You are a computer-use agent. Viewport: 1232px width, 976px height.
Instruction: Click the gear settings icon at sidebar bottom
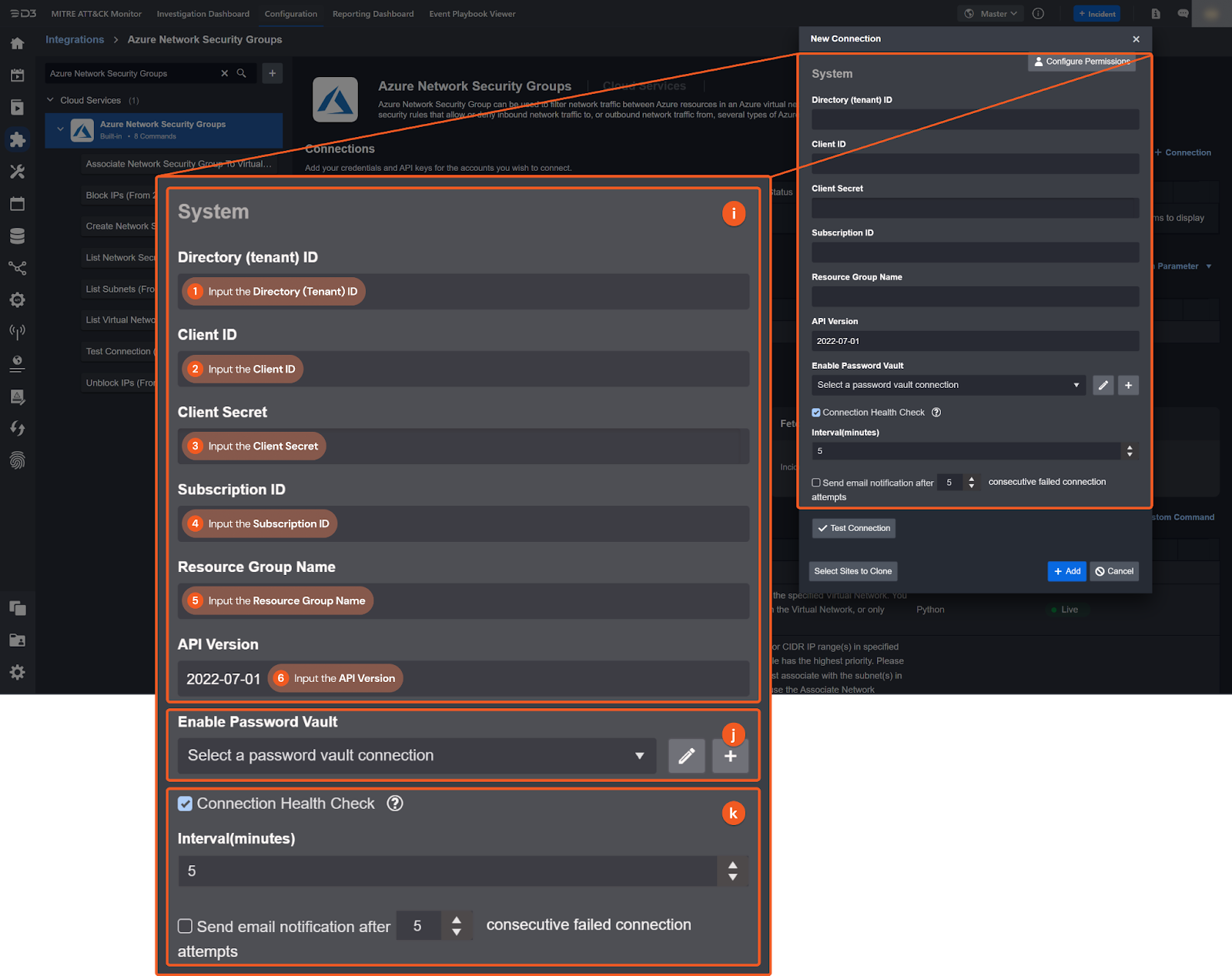(17, 672)
